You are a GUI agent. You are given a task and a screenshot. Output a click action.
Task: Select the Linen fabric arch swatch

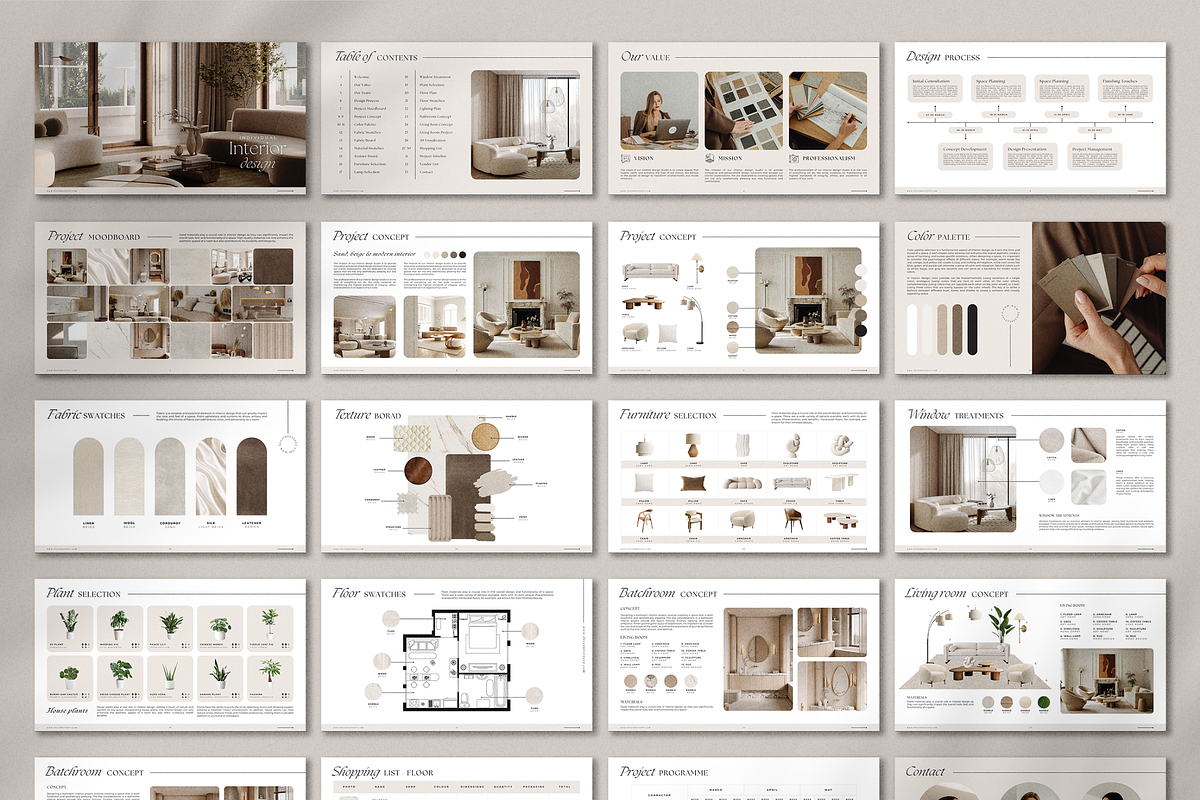pyautogui.click(x=88, y=476)
